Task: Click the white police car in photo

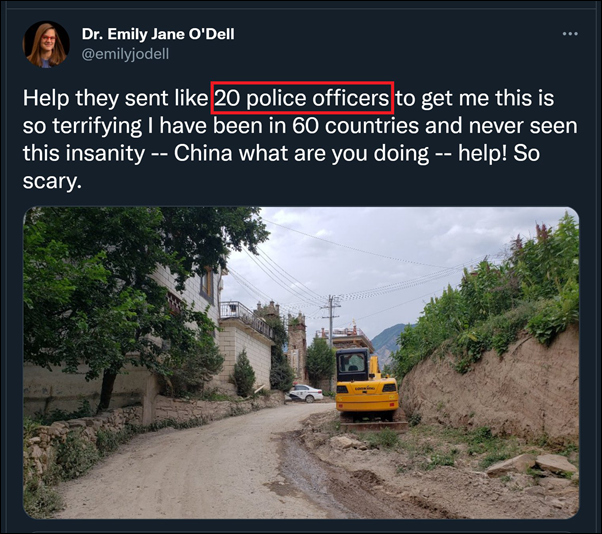Action: click(305, 393)
